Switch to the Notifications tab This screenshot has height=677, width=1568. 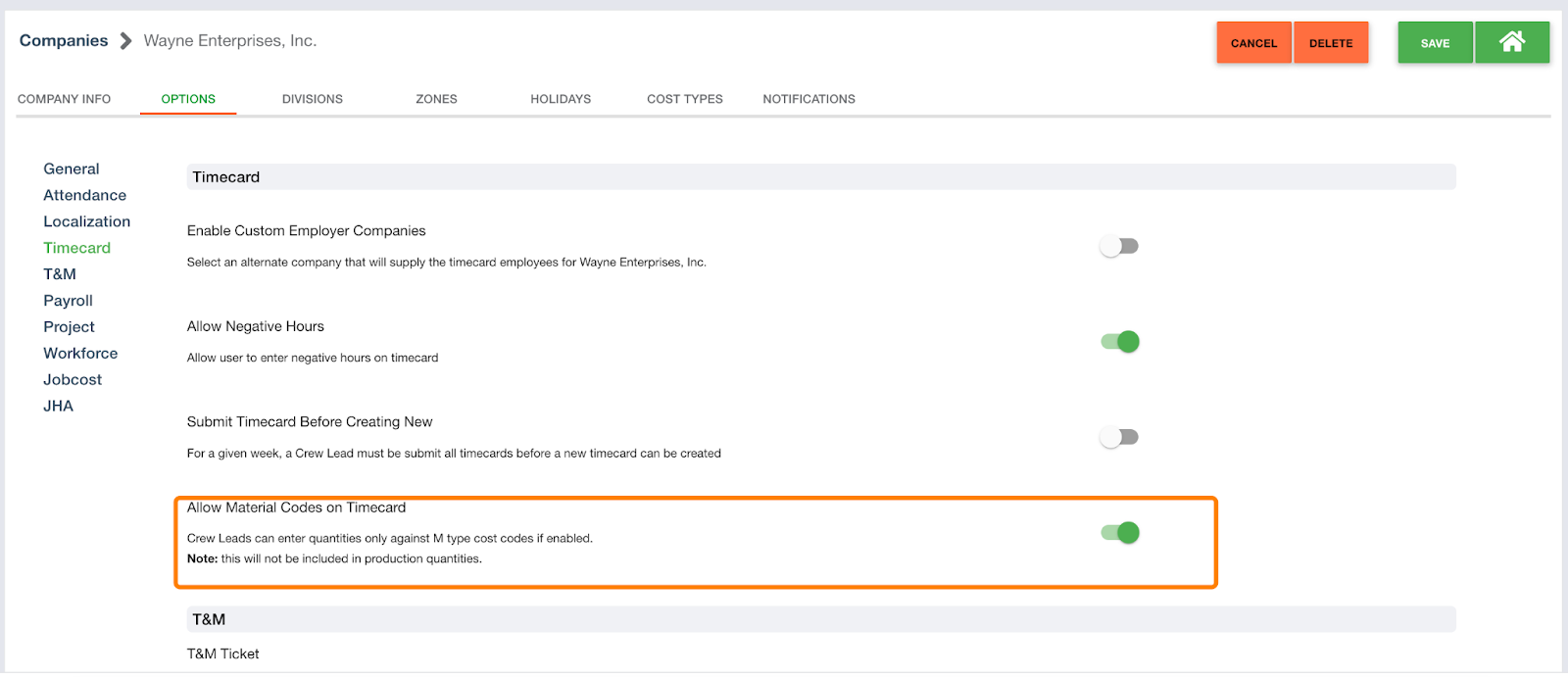click(x=808, y=99)
